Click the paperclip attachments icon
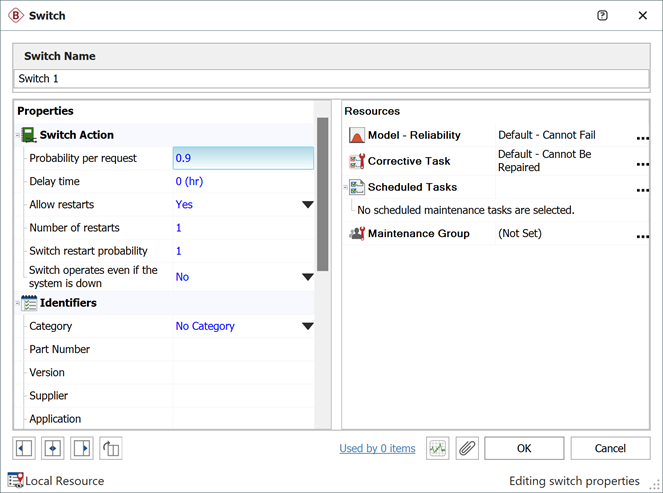The height and width of the screenshot is (493, 663). [467, 449]
